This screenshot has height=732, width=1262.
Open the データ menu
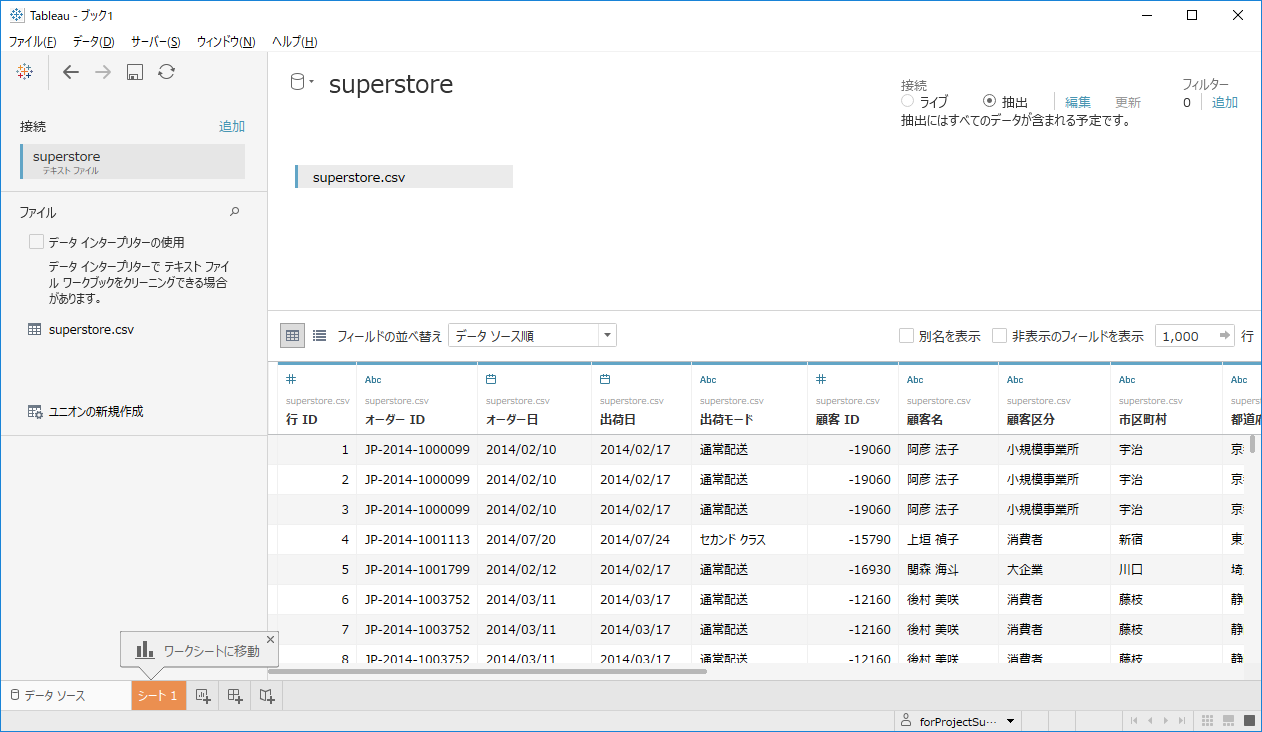click(x=93, y=42)
